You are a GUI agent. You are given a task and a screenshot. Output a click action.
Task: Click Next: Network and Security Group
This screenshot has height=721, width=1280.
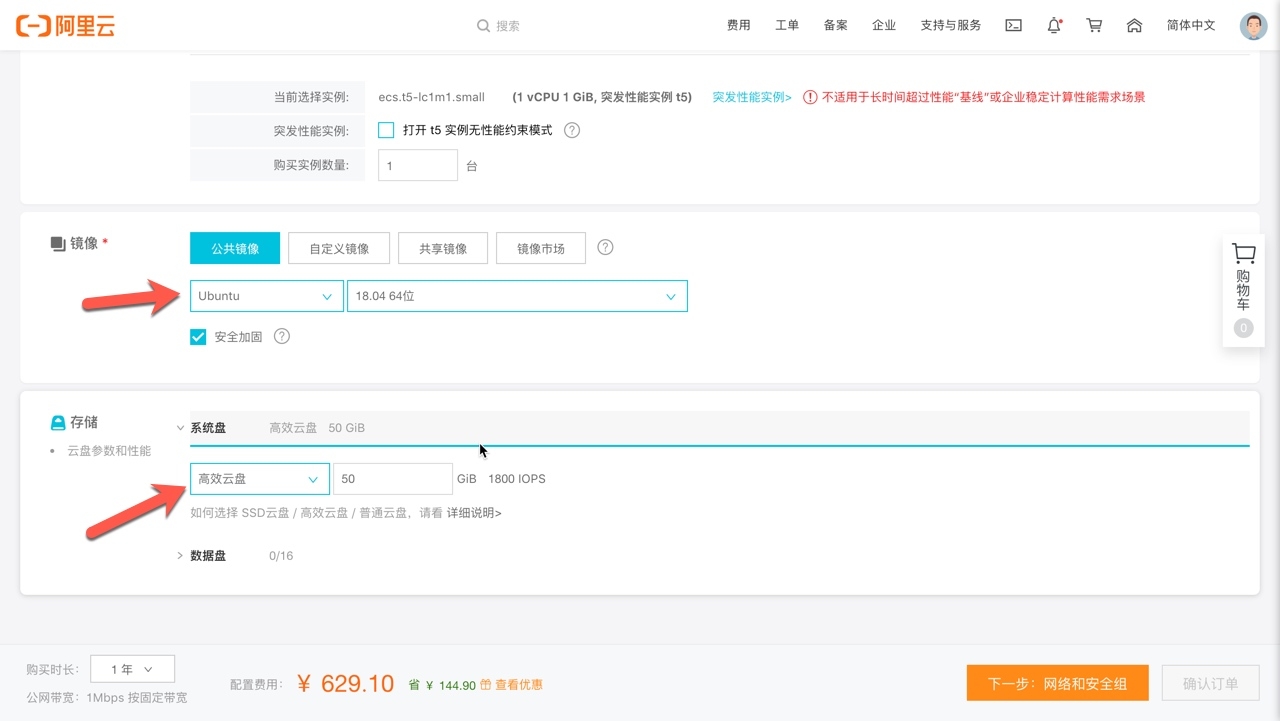(1057, 684)
